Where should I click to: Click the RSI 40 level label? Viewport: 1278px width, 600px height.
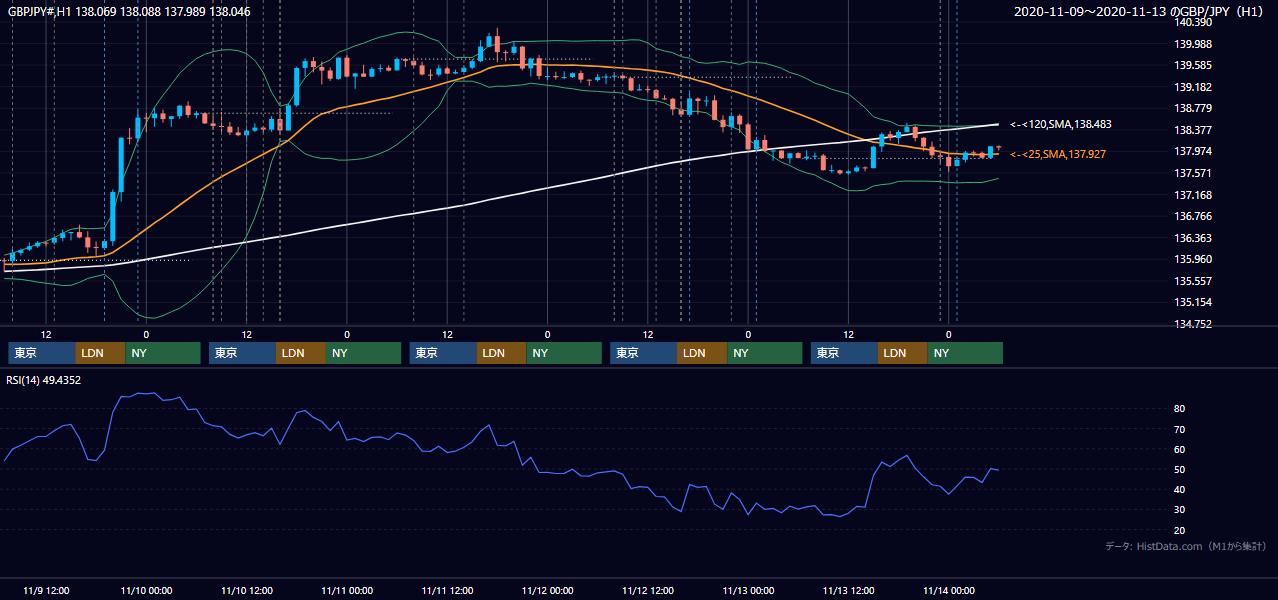pyautogui.click(x=1180, y=489)
